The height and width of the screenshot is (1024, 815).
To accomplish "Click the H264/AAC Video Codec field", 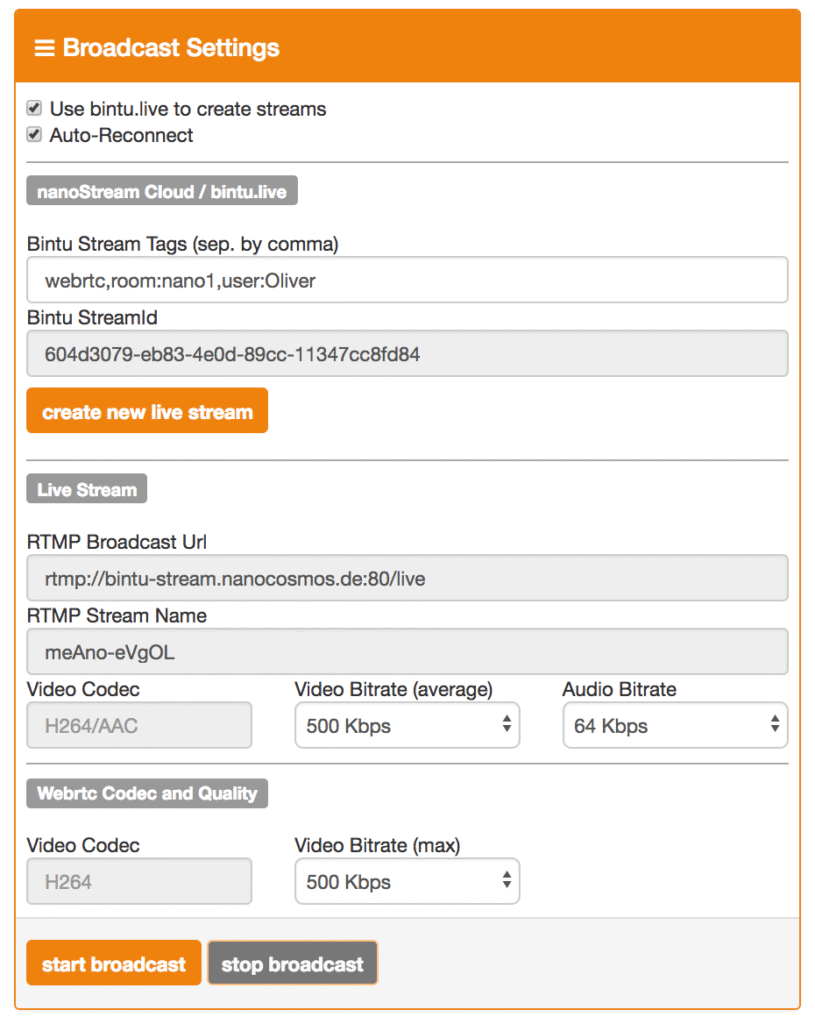I will click(x=139, y=726).
